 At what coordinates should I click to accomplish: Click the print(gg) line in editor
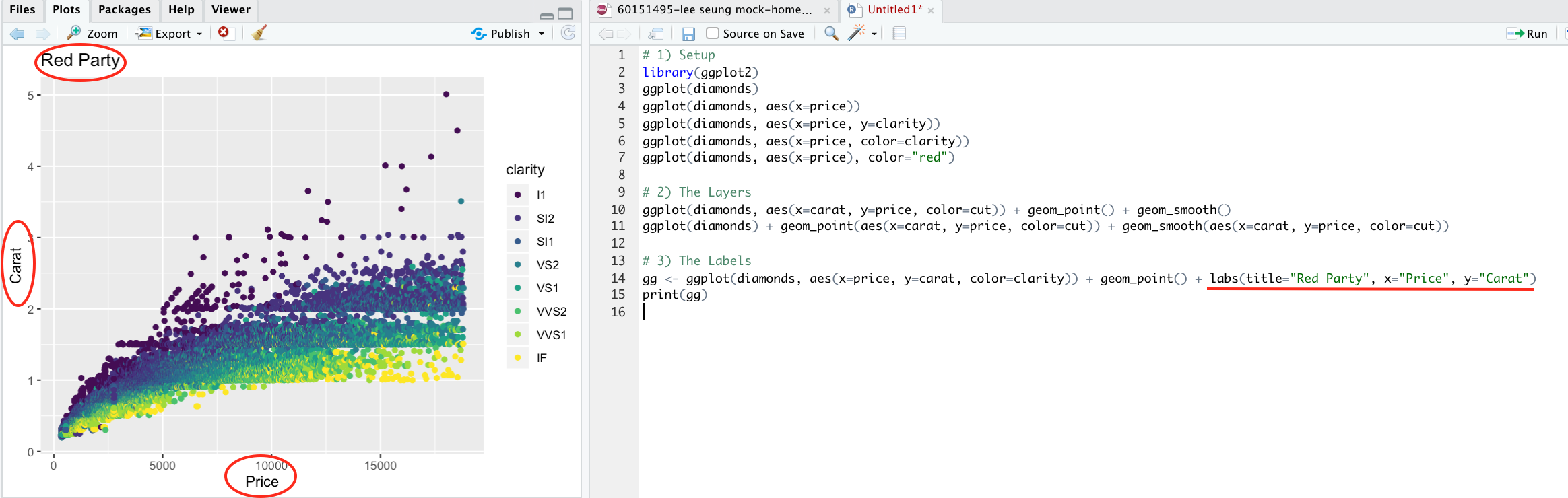coord(675,295)
